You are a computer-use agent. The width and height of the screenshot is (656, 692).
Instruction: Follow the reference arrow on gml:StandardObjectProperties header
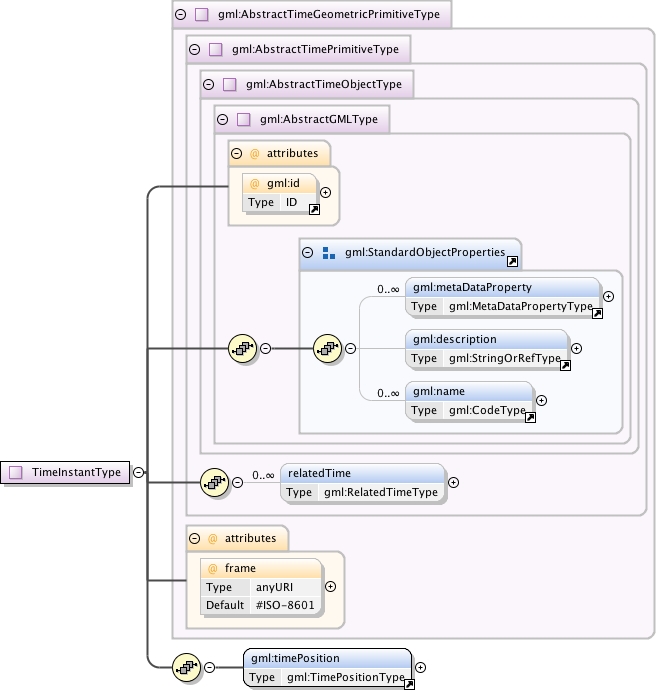tap(512, 262)
